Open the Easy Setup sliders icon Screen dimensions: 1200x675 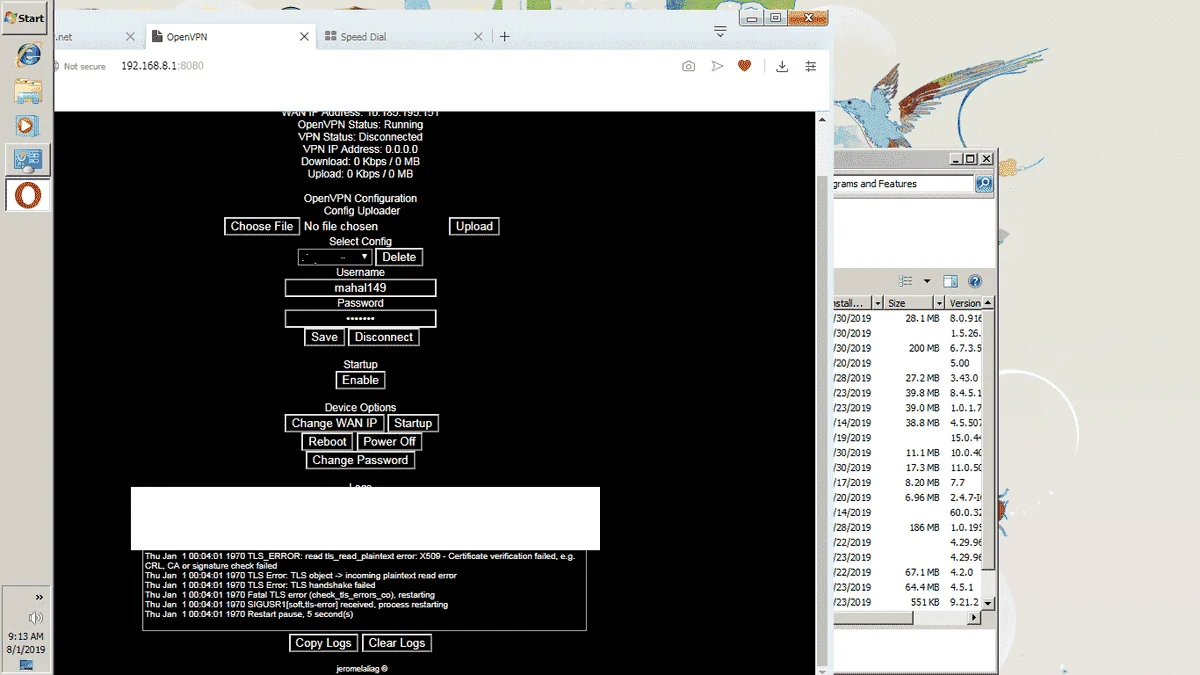(x=811, y=66)
